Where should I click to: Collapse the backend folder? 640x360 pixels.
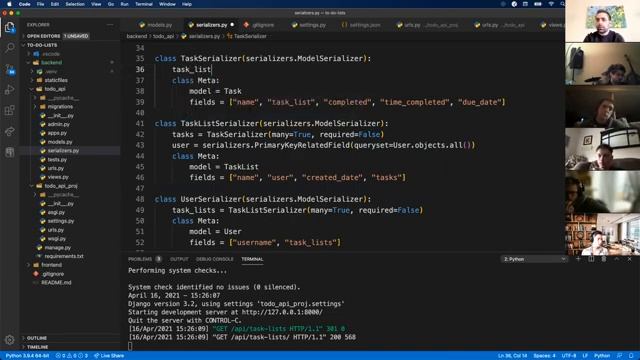51,62
